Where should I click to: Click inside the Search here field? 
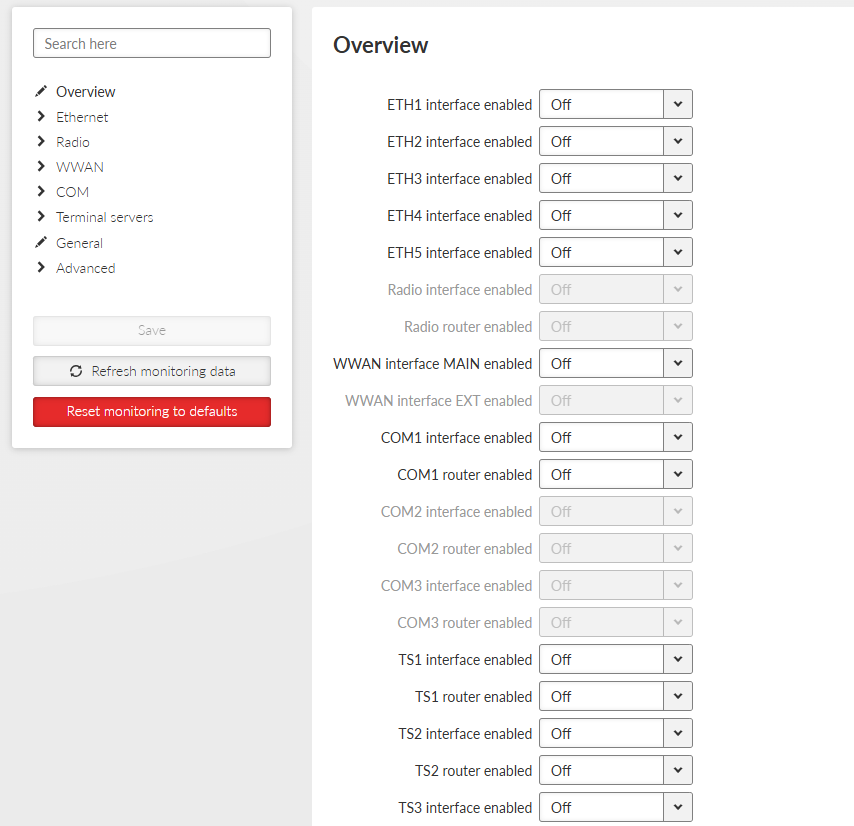[x=151, y=43]
